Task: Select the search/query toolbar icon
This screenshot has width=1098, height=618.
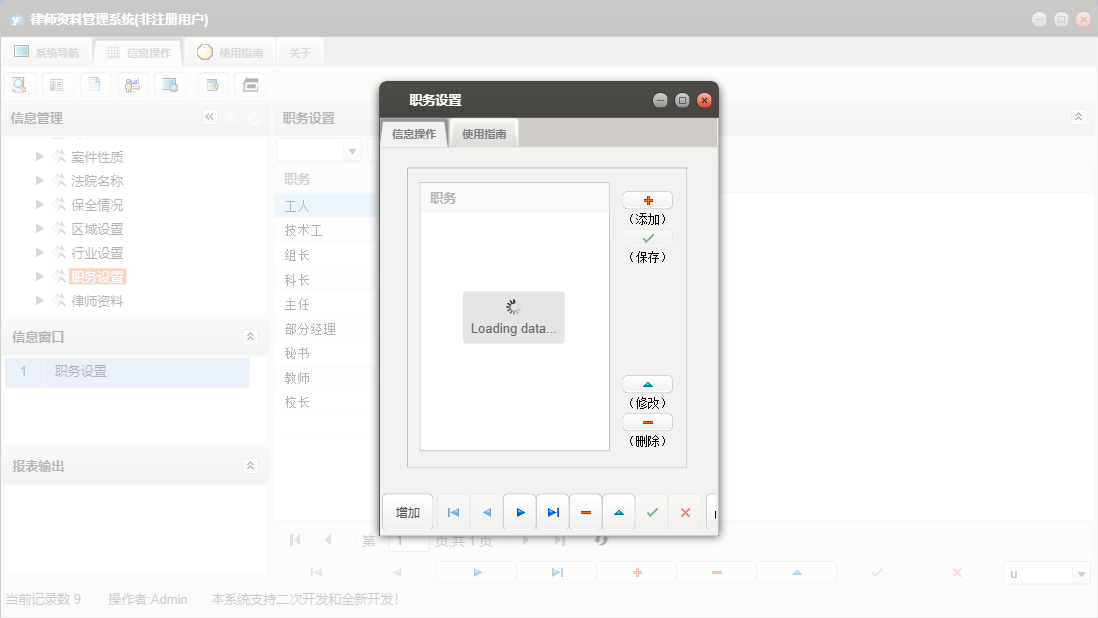Action: (x=19, y=84)
